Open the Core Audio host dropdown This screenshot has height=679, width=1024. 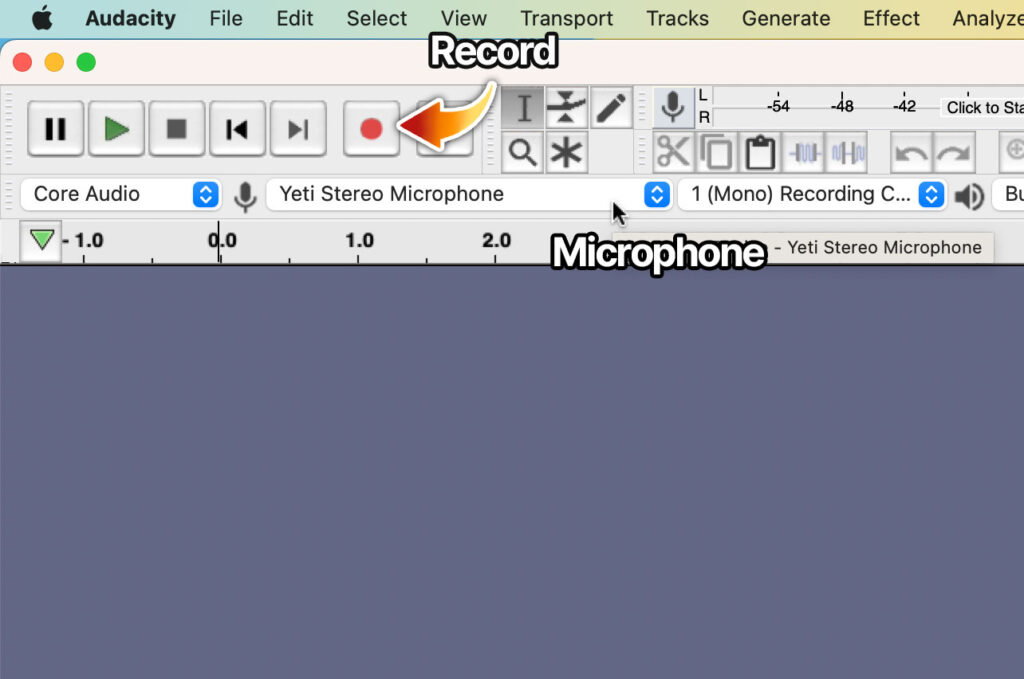click(x=121, y=194)
